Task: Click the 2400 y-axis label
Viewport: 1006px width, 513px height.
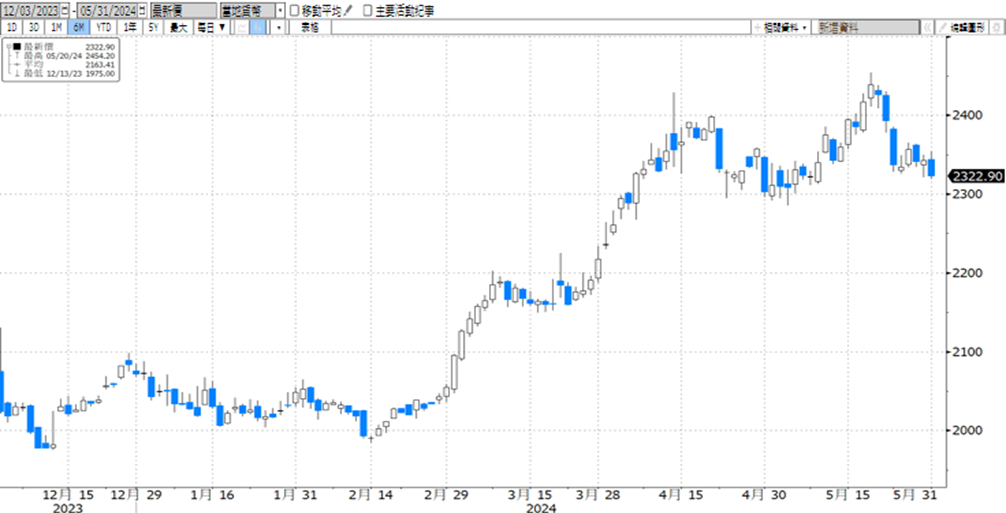Action: (x=966, y=115)
